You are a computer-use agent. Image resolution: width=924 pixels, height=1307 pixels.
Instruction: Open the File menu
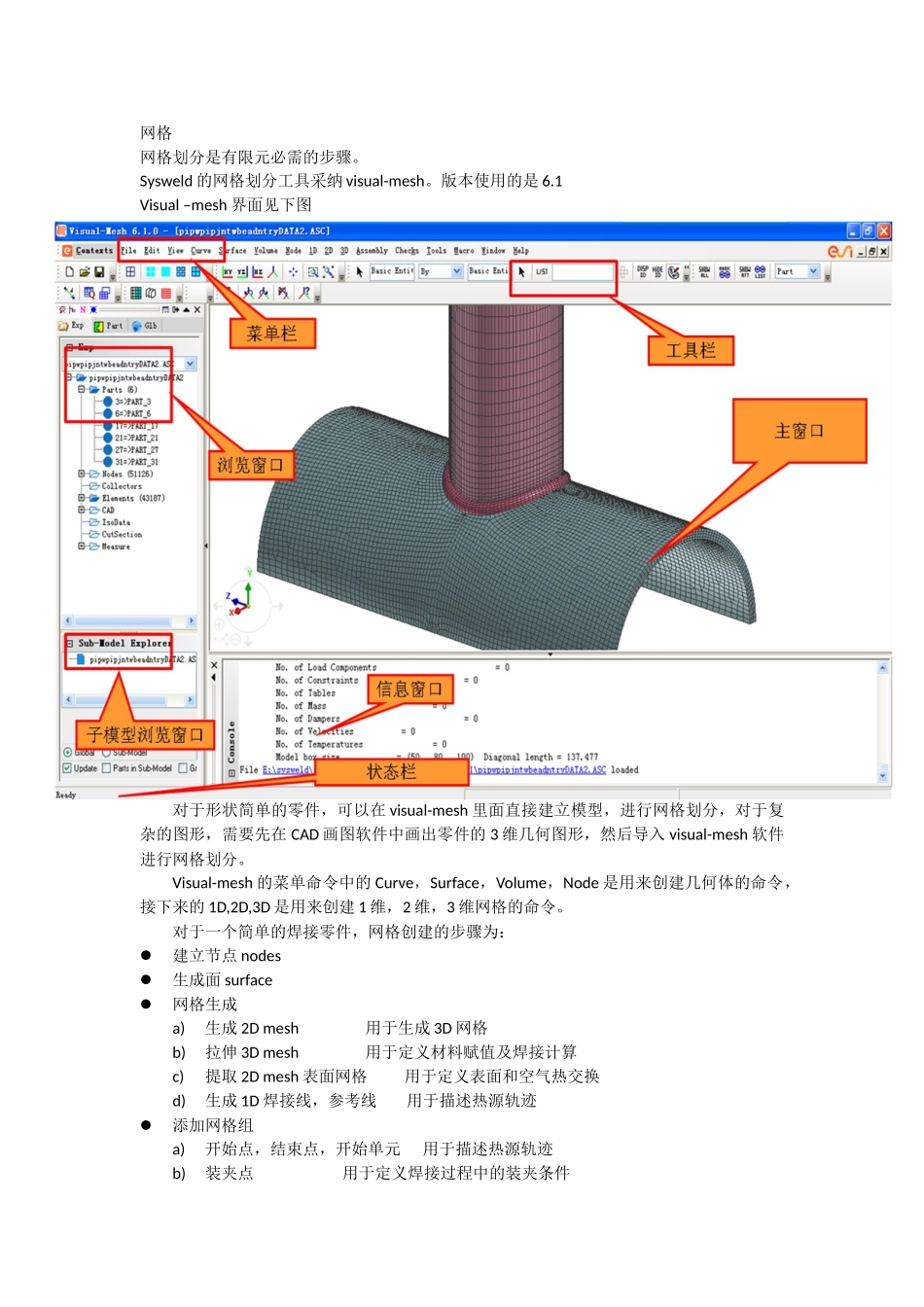point(128,251)
